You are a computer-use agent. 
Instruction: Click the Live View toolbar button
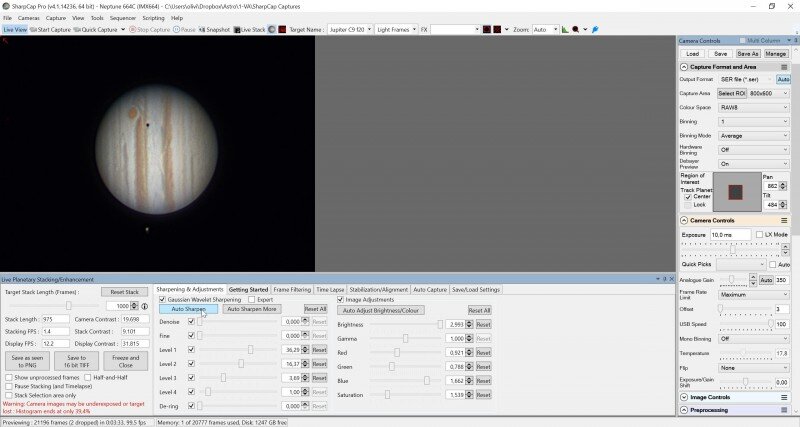point(15,30)
